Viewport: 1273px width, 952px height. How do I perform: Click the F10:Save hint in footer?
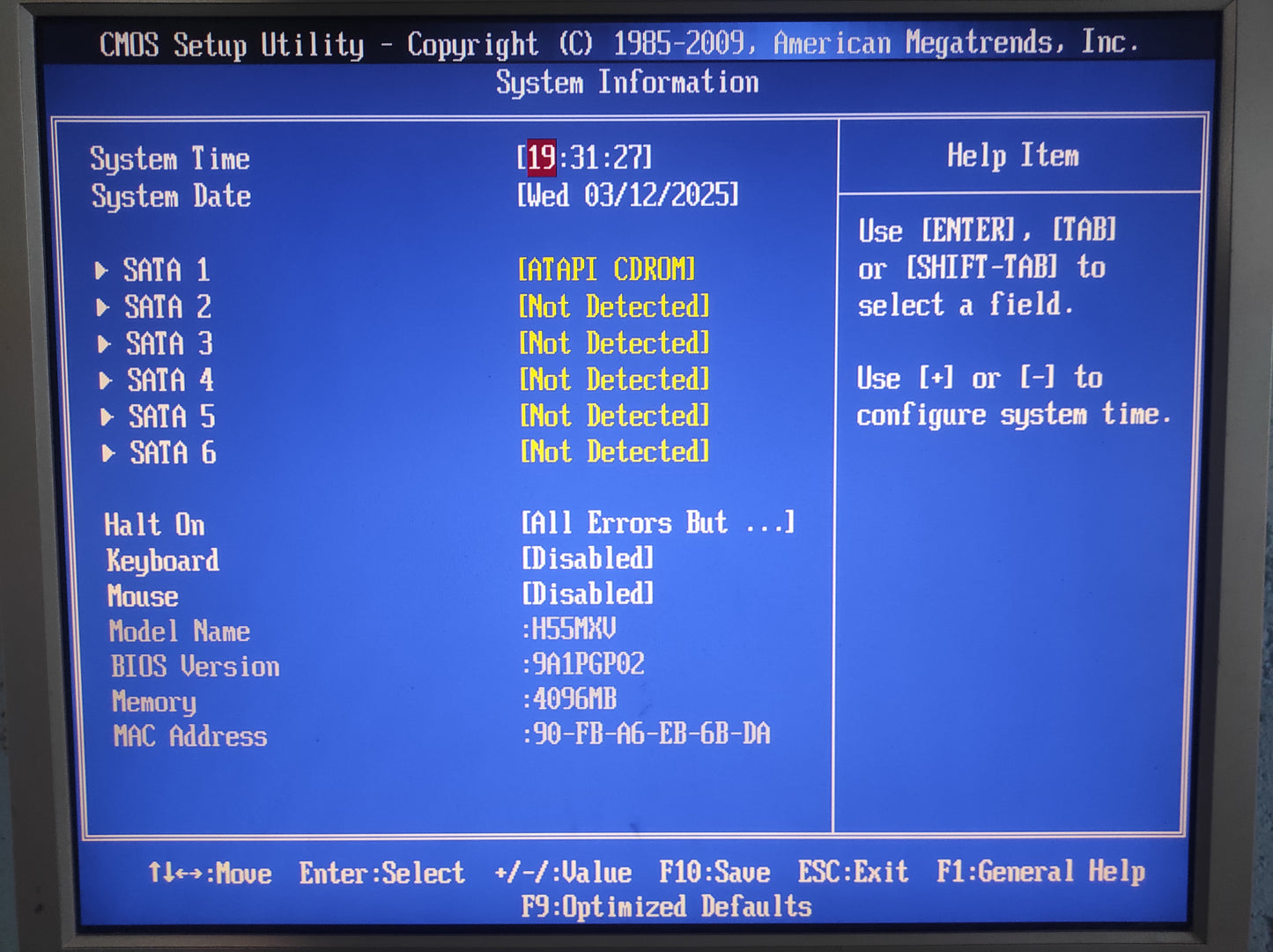pyautogui.click(x=714, y=873)
